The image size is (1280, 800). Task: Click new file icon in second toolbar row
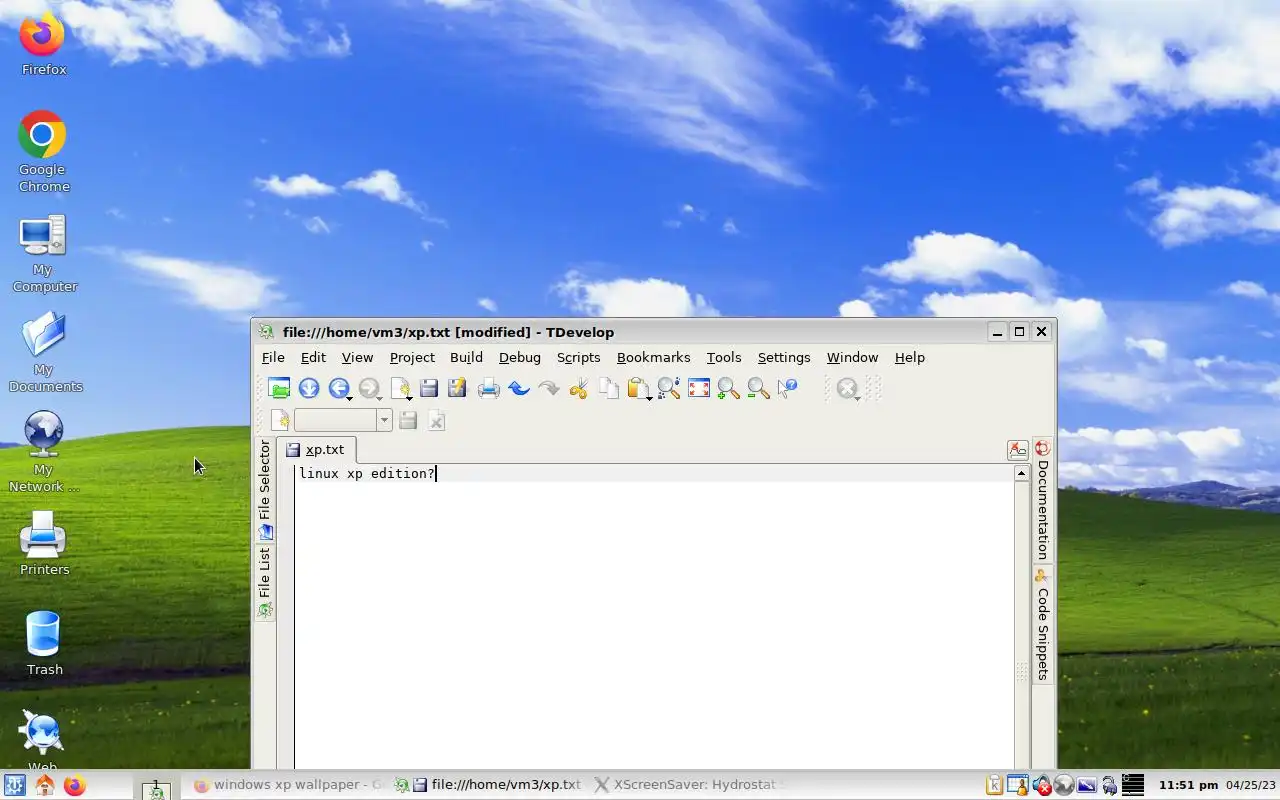tap(280, 421)
